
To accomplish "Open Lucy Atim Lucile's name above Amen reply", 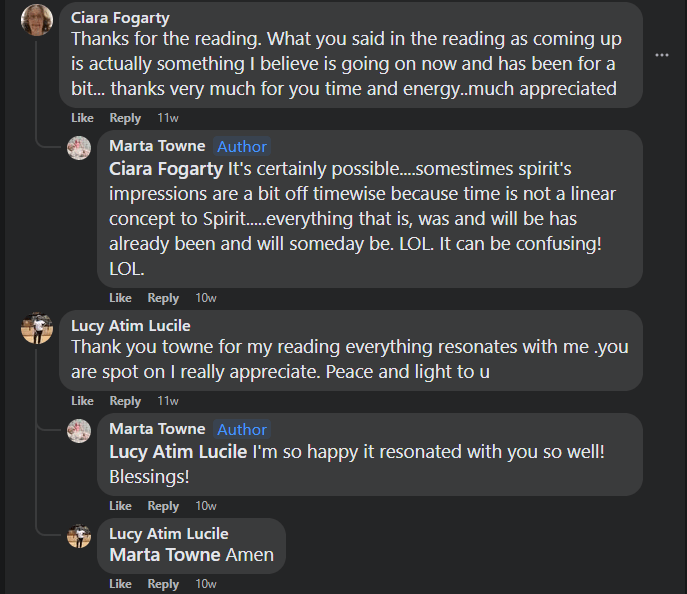I will tap(168, 534).
